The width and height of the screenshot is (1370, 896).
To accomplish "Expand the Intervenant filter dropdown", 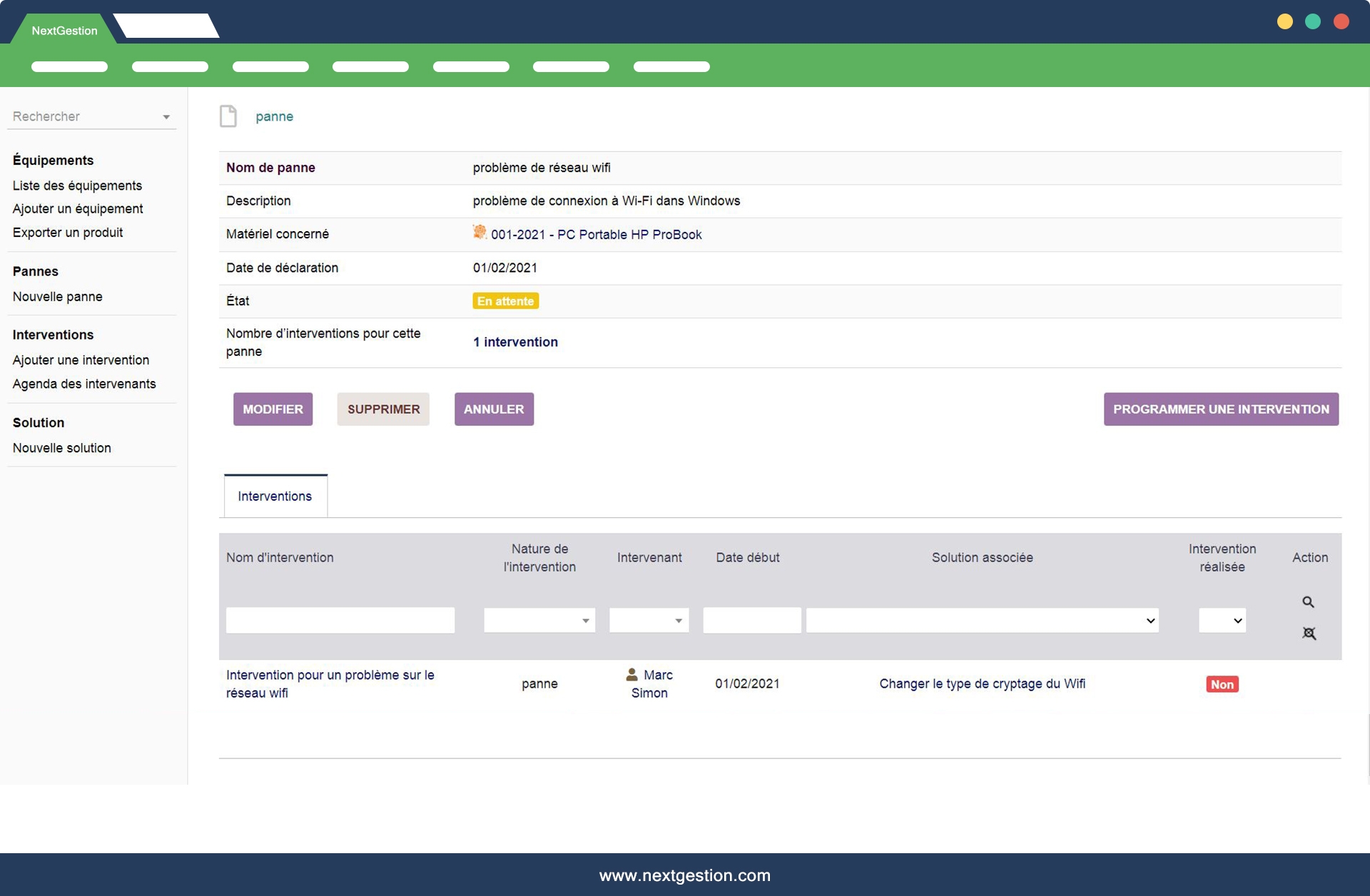I will tap(649, 621).
